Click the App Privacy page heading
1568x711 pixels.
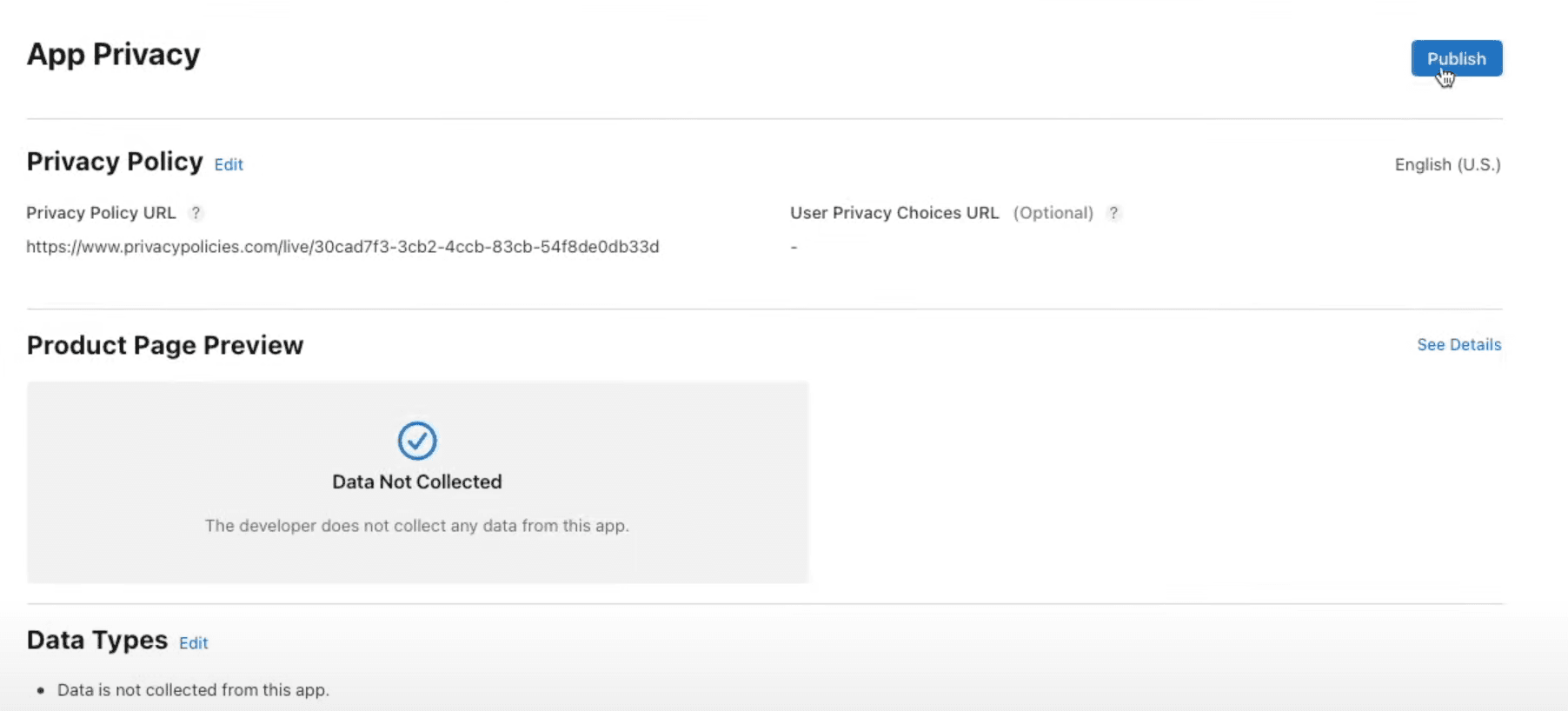click(113, 54)
